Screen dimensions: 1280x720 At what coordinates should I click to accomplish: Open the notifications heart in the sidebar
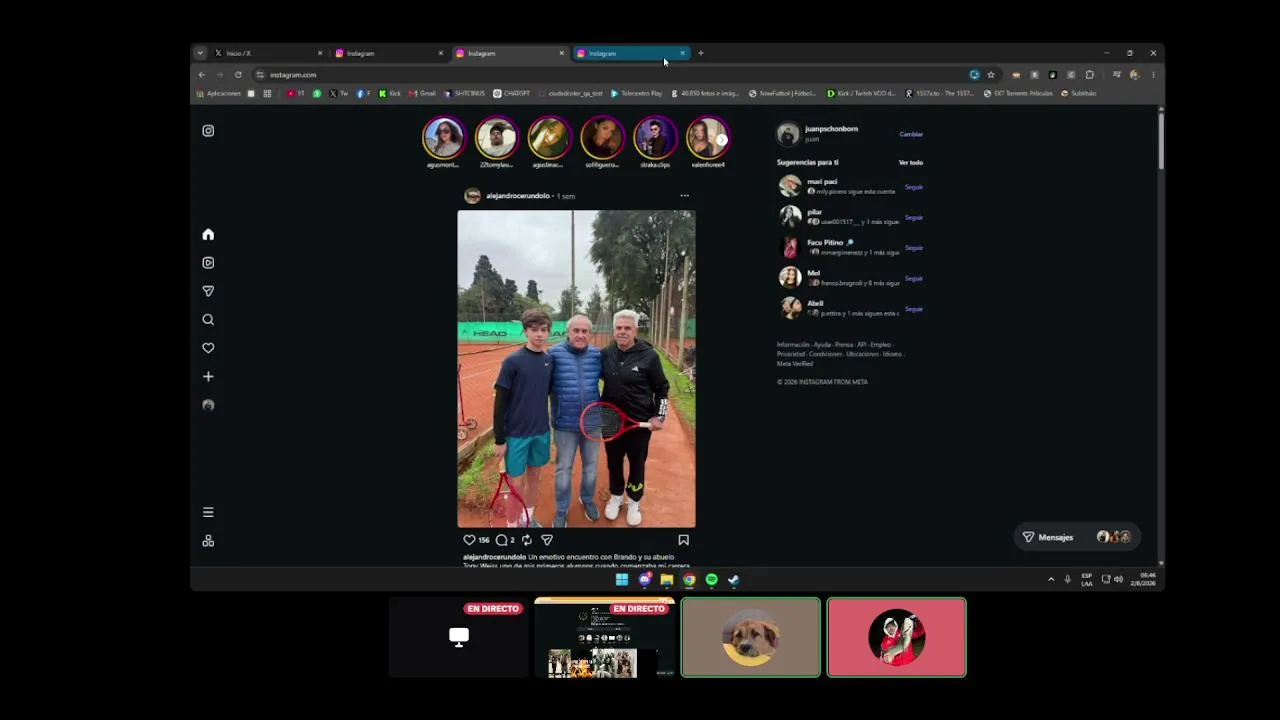[208, 348]
